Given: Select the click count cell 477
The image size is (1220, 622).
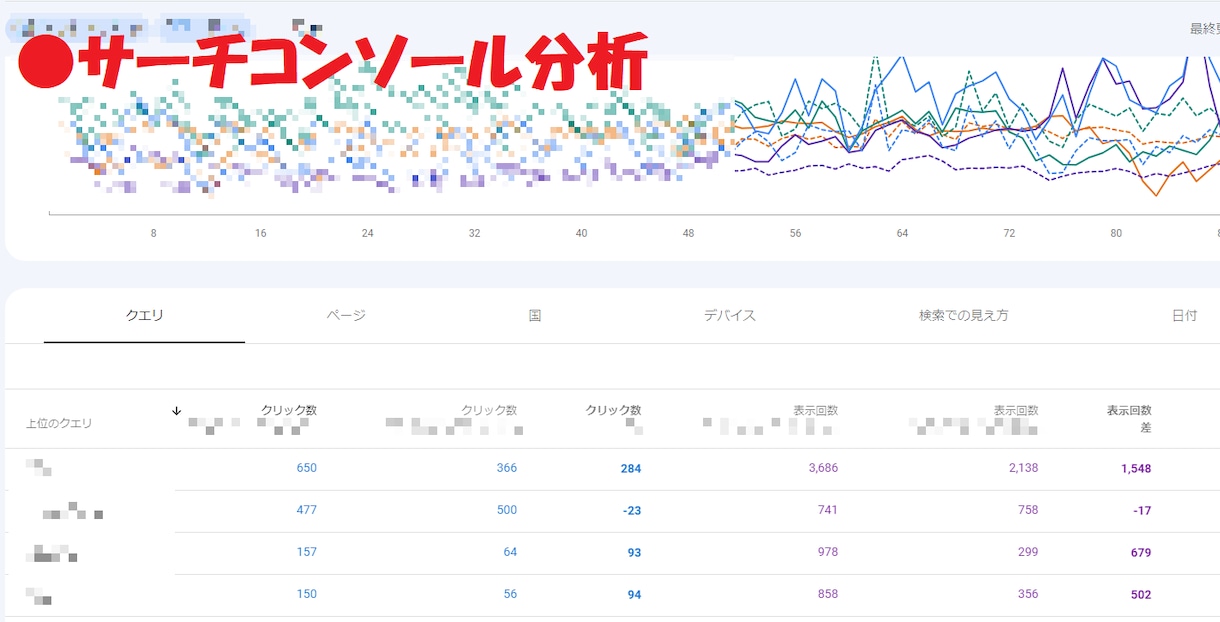Looking at the screenshot, I should pyautogui.click(x=306, y=510).
